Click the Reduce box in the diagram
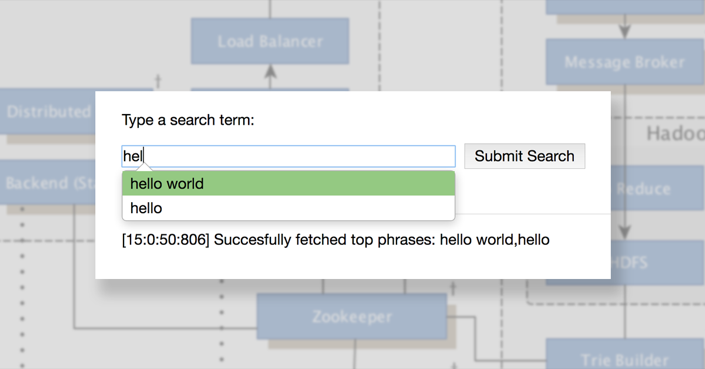The height and width of the screenshot is (369, 705). click(657, 188)
